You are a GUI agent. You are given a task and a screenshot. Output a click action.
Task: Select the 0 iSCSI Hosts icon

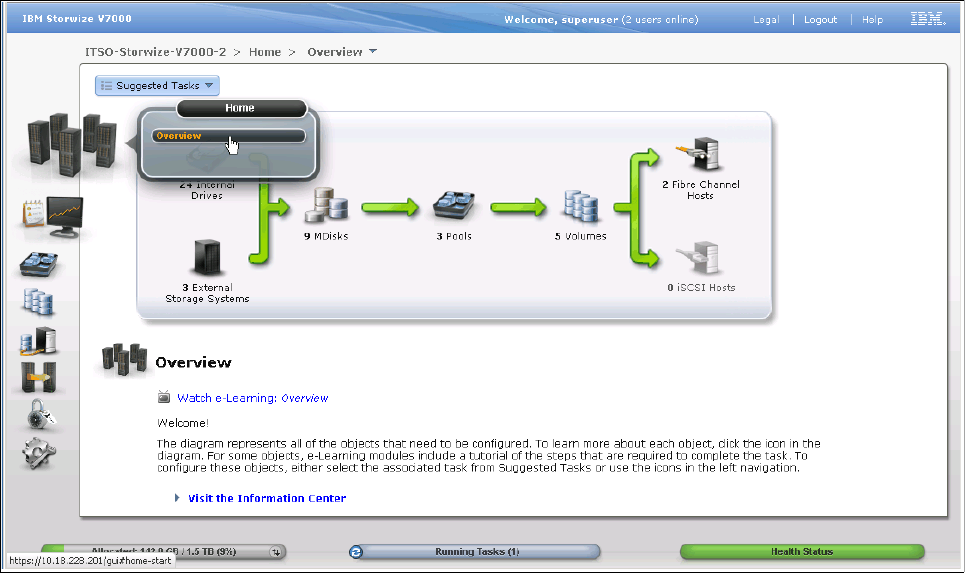click(x=699, y=260)
